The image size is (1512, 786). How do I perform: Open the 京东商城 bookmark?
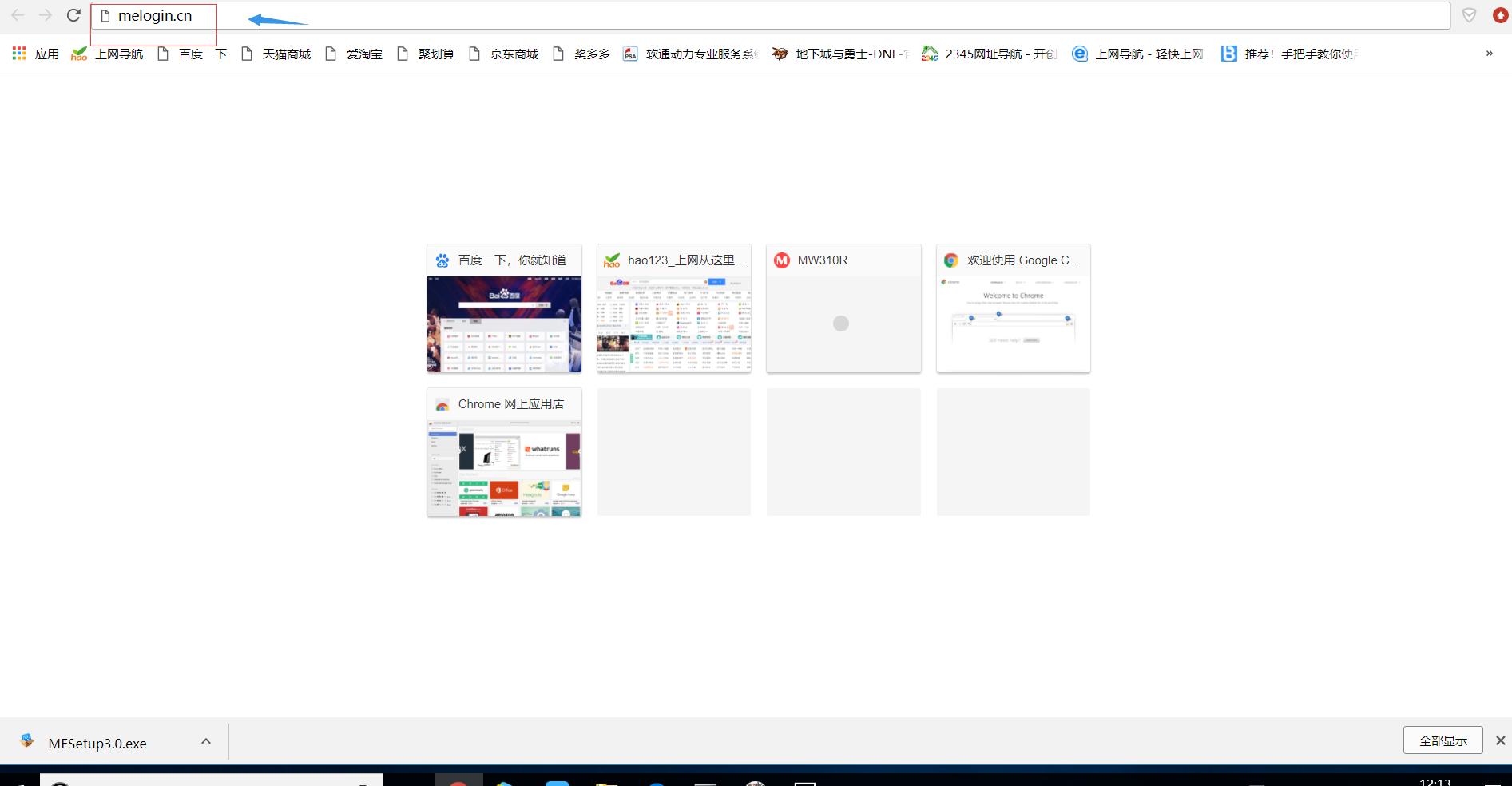[503, 54]
